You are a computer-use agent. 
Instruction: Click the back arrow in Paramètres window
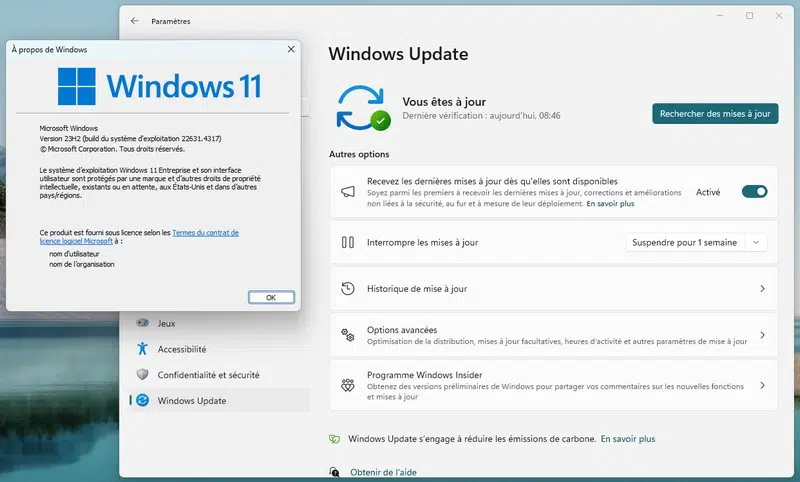[x=135, y=21]
